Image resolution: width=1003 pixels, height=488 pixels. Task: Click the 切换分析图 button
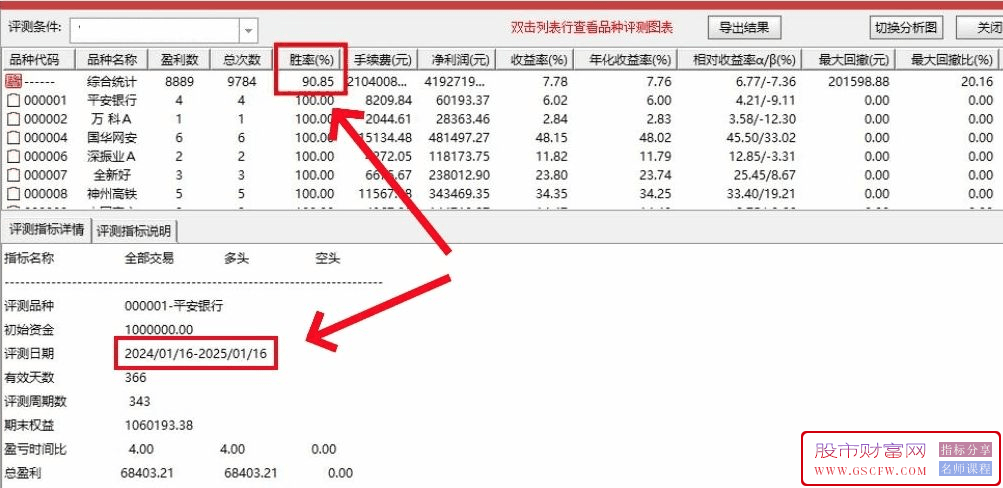908,28
